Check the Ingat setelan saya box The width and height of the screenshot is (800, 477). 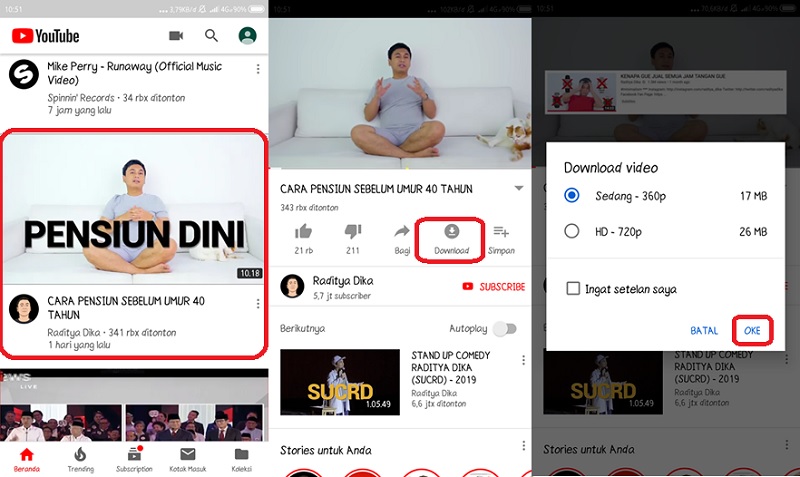click(573, 289)
